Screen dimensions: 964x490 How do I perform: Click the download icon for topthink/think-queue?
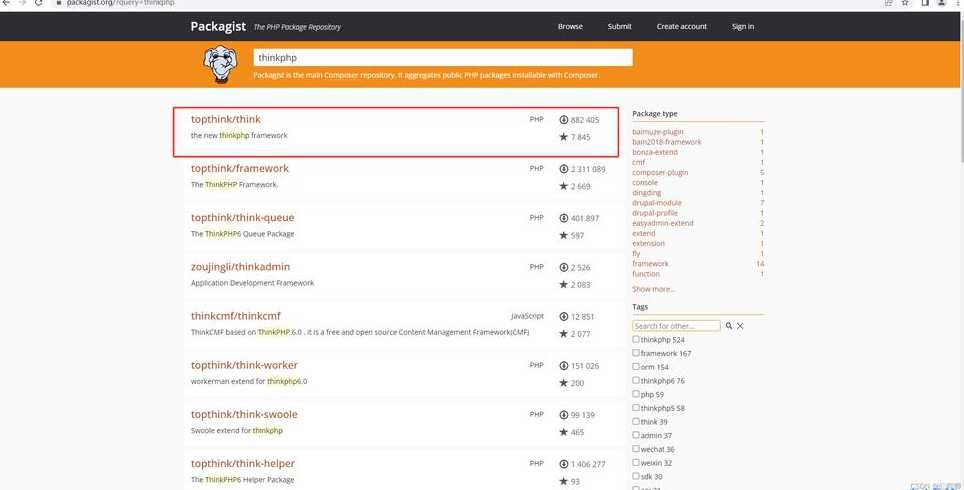click(563, 218)
